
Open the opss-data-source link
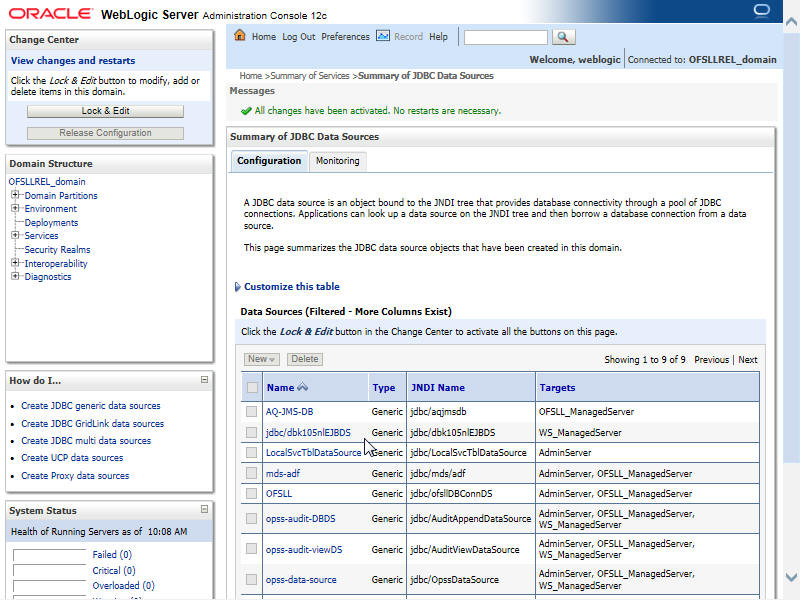[x=301, y=580]
